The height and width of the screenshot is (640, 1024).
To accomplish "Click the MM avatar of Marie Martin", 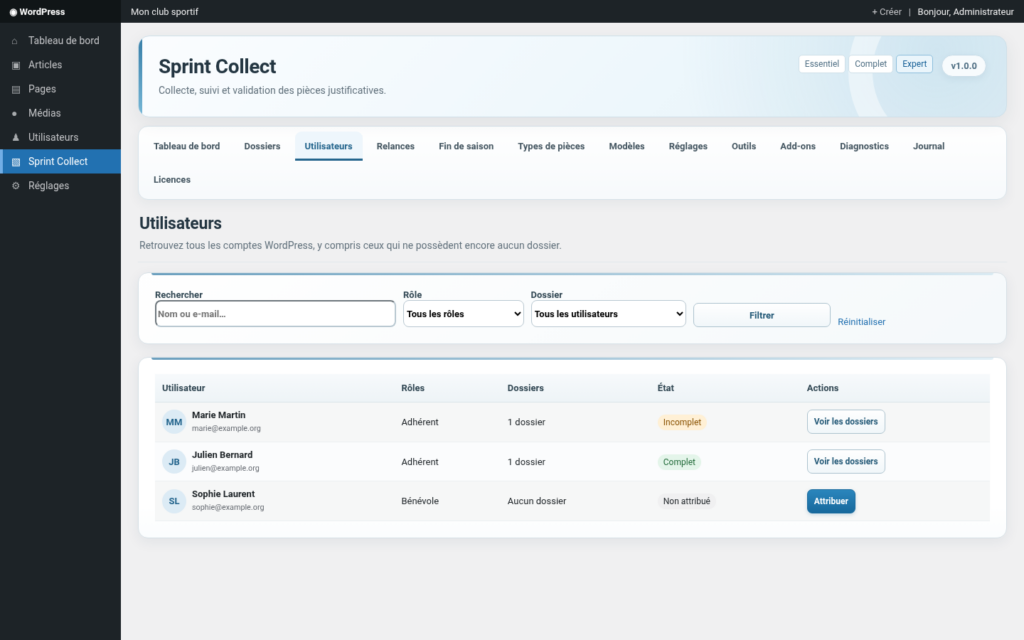I will [x=174, y=422].
